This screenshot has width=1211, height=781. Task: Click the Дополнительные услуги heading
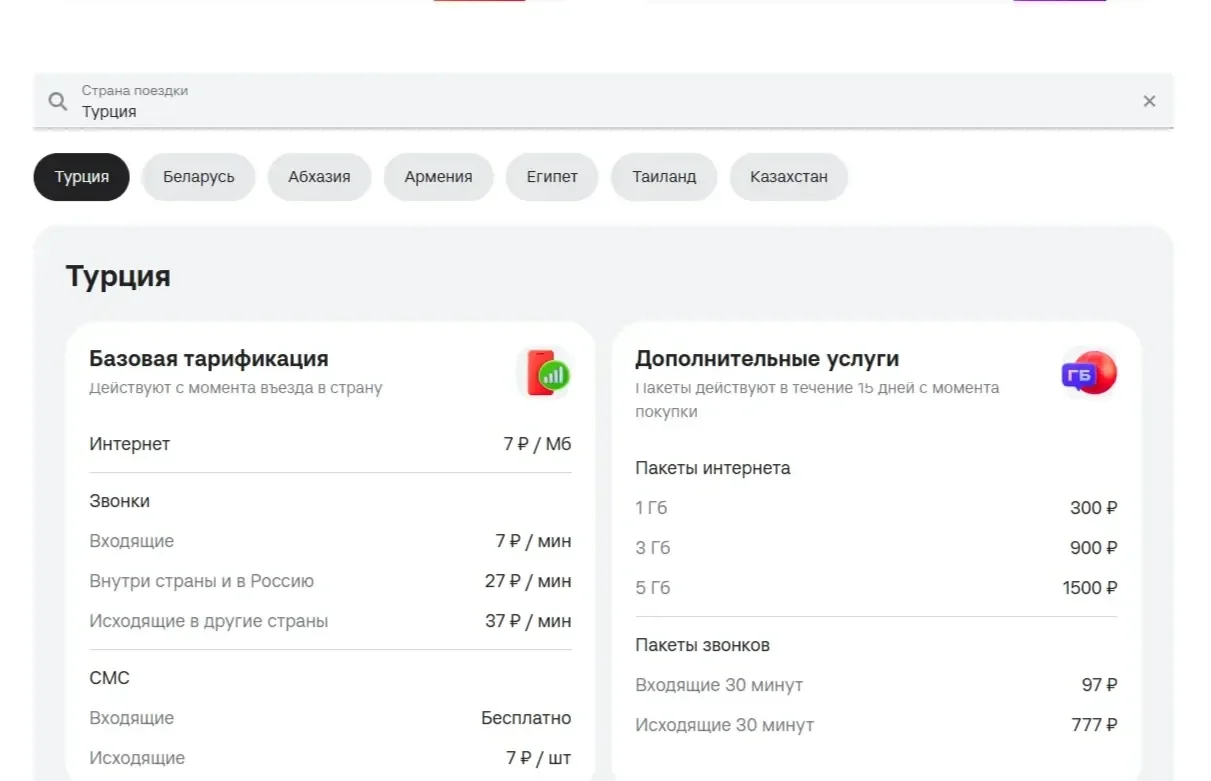pyautogui.click(x=767, y=358)
